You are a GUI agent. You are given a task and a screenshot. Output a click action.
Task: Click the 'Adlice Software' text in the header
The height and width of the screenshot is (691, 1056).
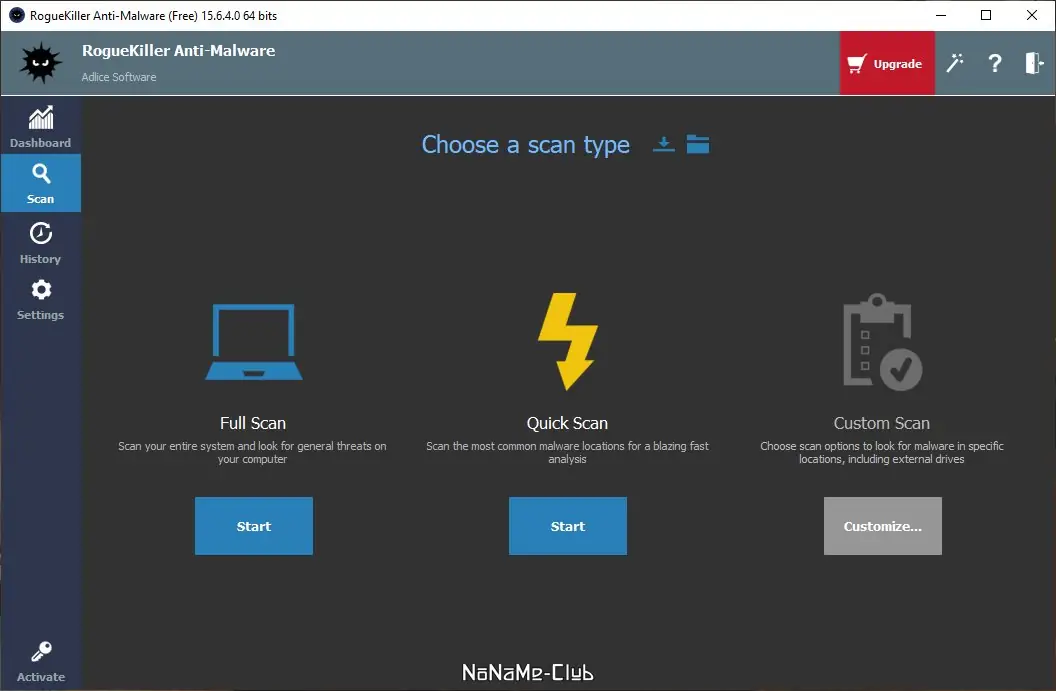click(119, 77)
